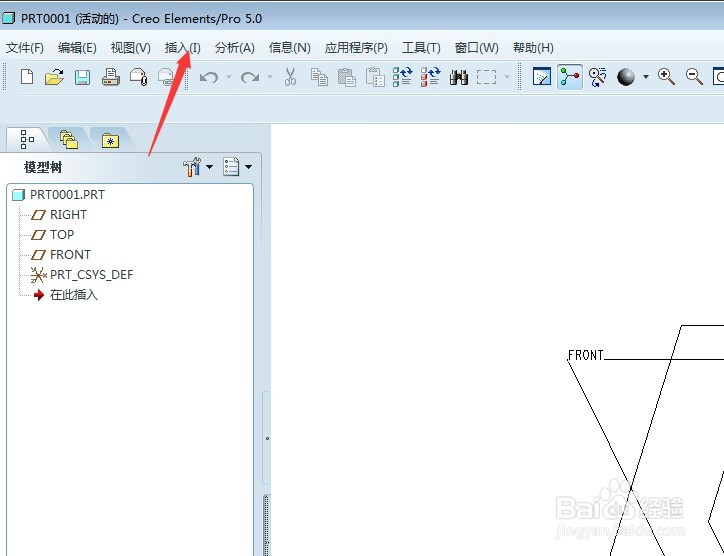Open the selection box dropdown arrow
The height and width of the screenshot is (556, 724).
pos(507,77)
